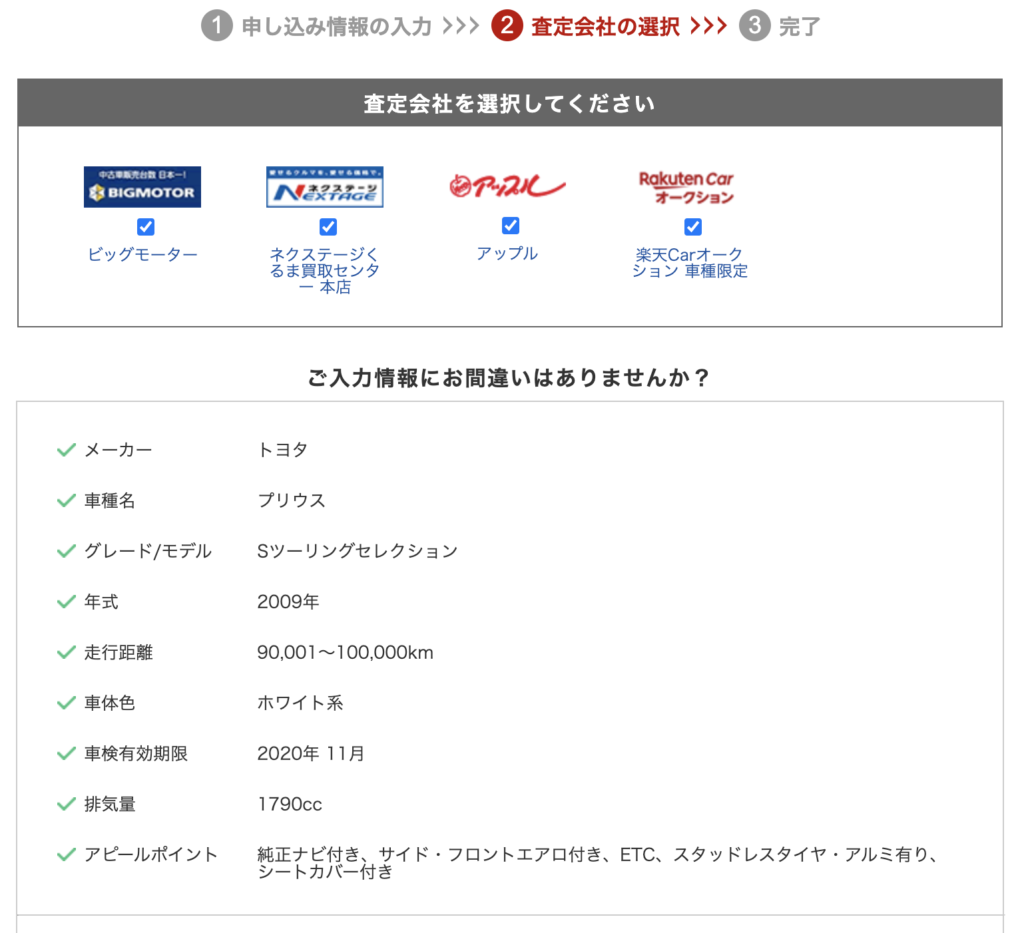Click the 査定会社を選択してください header
Image resolution: width=1024 pixels, height=933 pixels.
point(510,103)
